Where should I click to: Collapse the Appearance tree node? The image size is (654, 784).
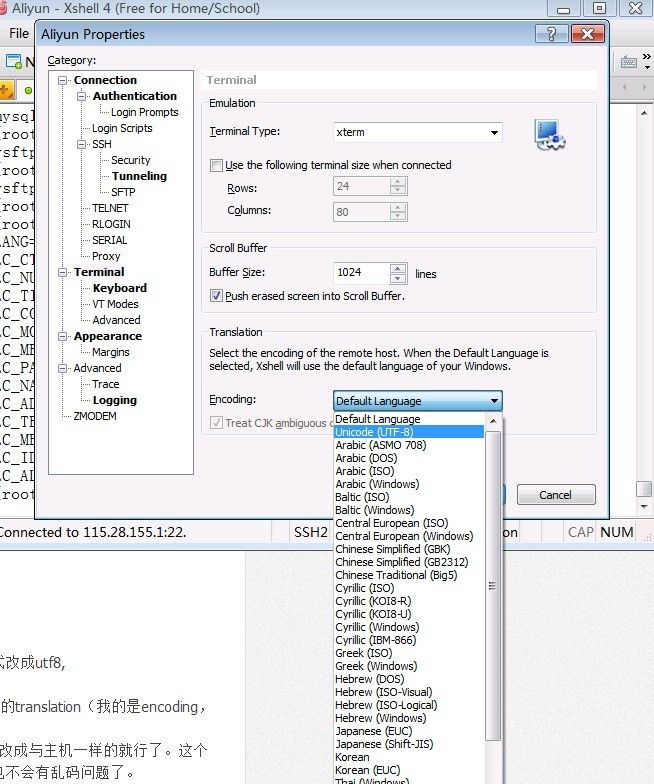[x=62, y=336]
